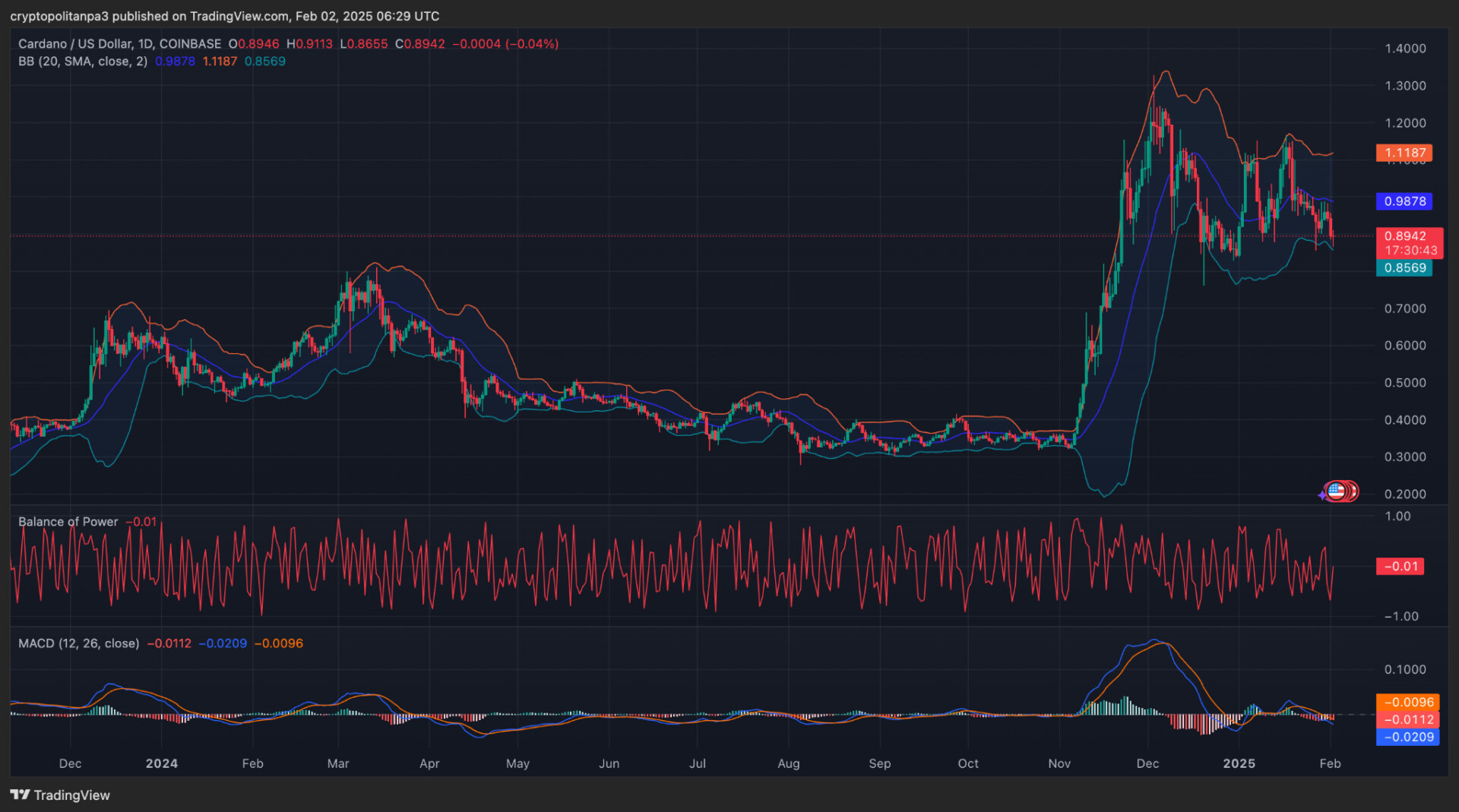Click the Nov label on time axis
The image size is (1459, 812).
(x=1059, y=764)
